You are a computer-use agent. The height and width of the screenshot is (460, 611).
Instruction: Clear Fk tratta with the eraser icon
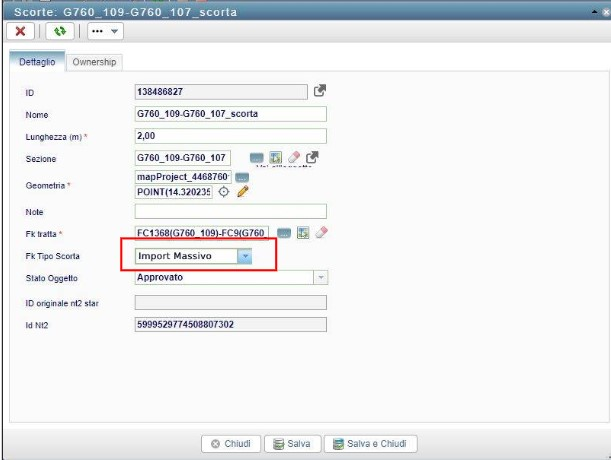click(x=320, y=233)
